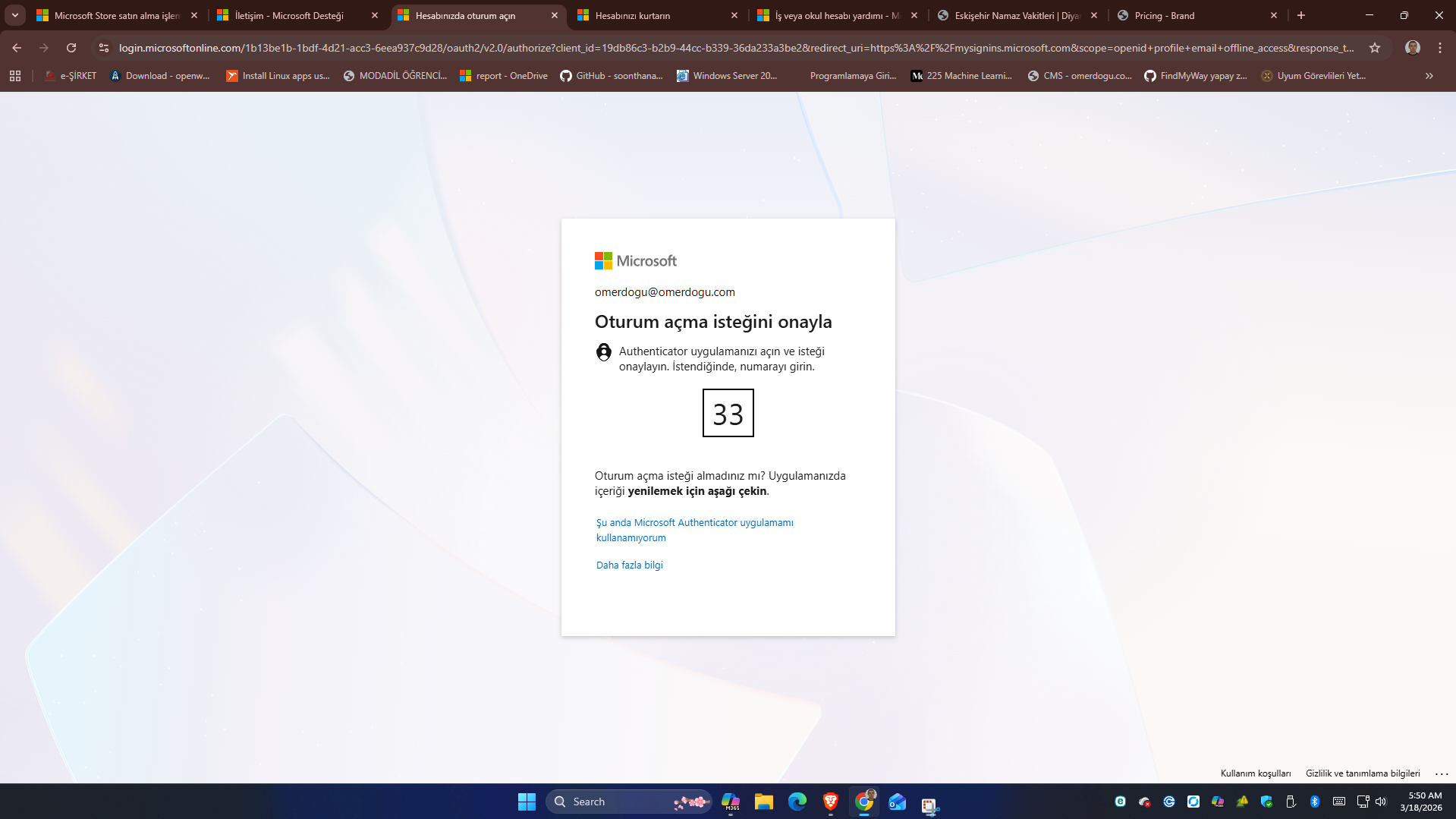Click the browser forward arrow
1456x819 pixels.
[x=44, y=48]
